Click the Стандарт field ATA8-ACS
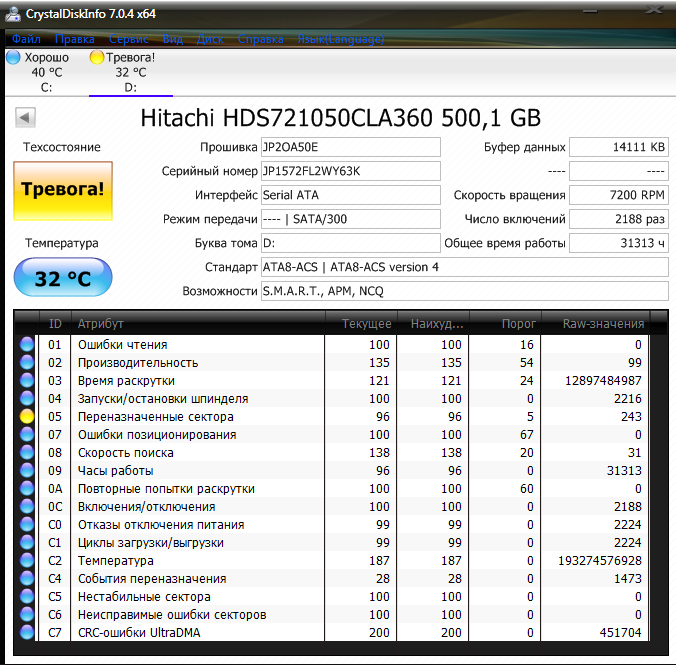Viewport: 676px width, 665px height. [x=465, y=267]
